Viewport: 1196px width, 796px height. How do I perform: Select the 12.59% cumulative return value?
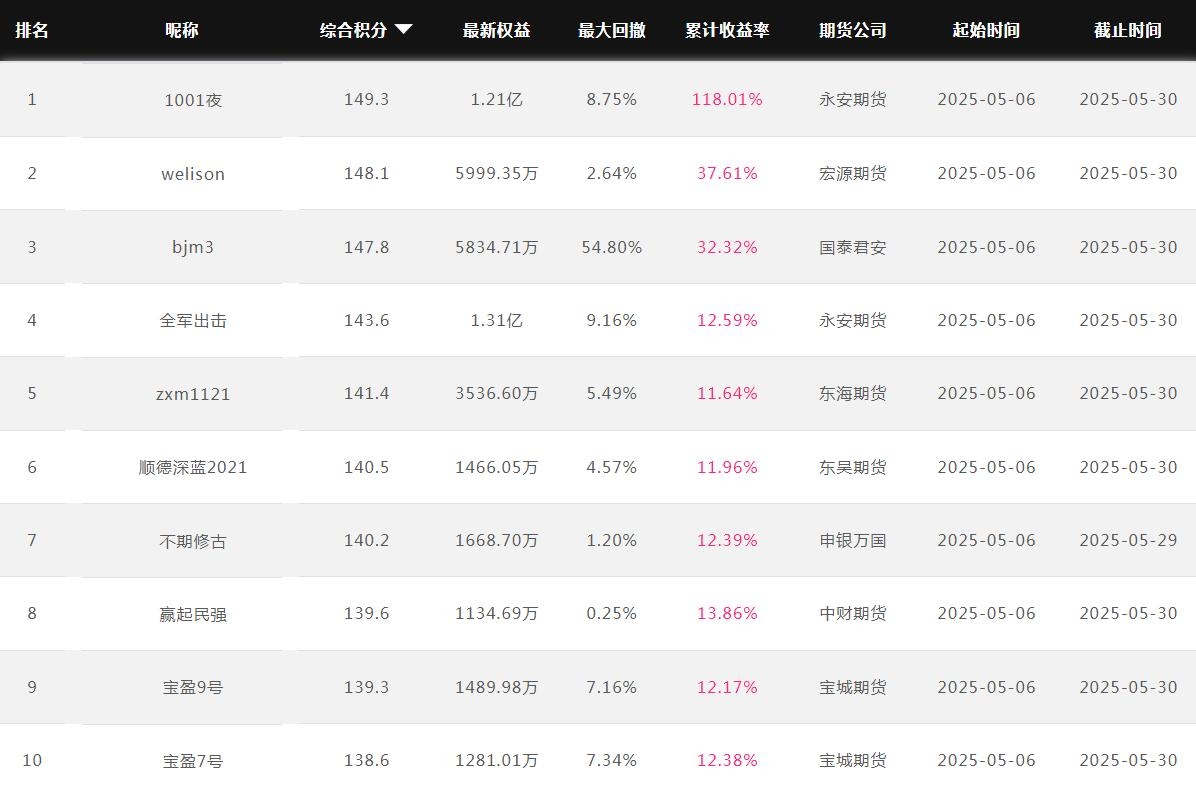(x=727, y=320)
